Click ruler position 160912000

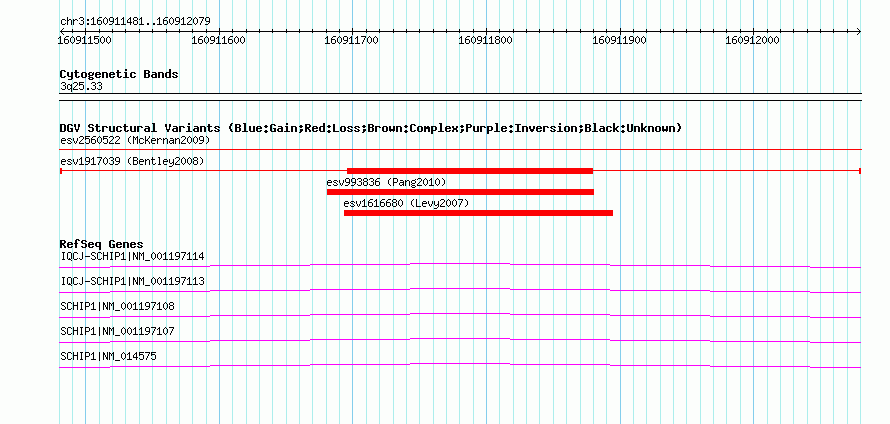pyautogui.click(x=753, y=40)
